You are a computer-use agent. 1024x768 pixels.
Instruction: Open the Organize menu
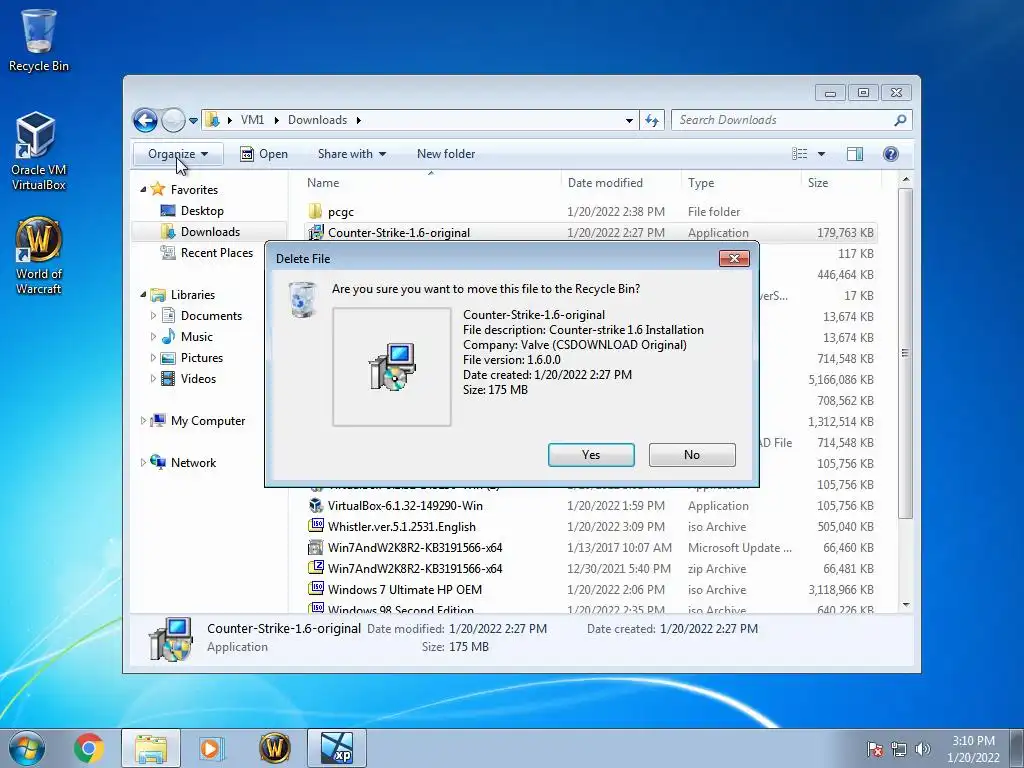[x=178, y=154]
